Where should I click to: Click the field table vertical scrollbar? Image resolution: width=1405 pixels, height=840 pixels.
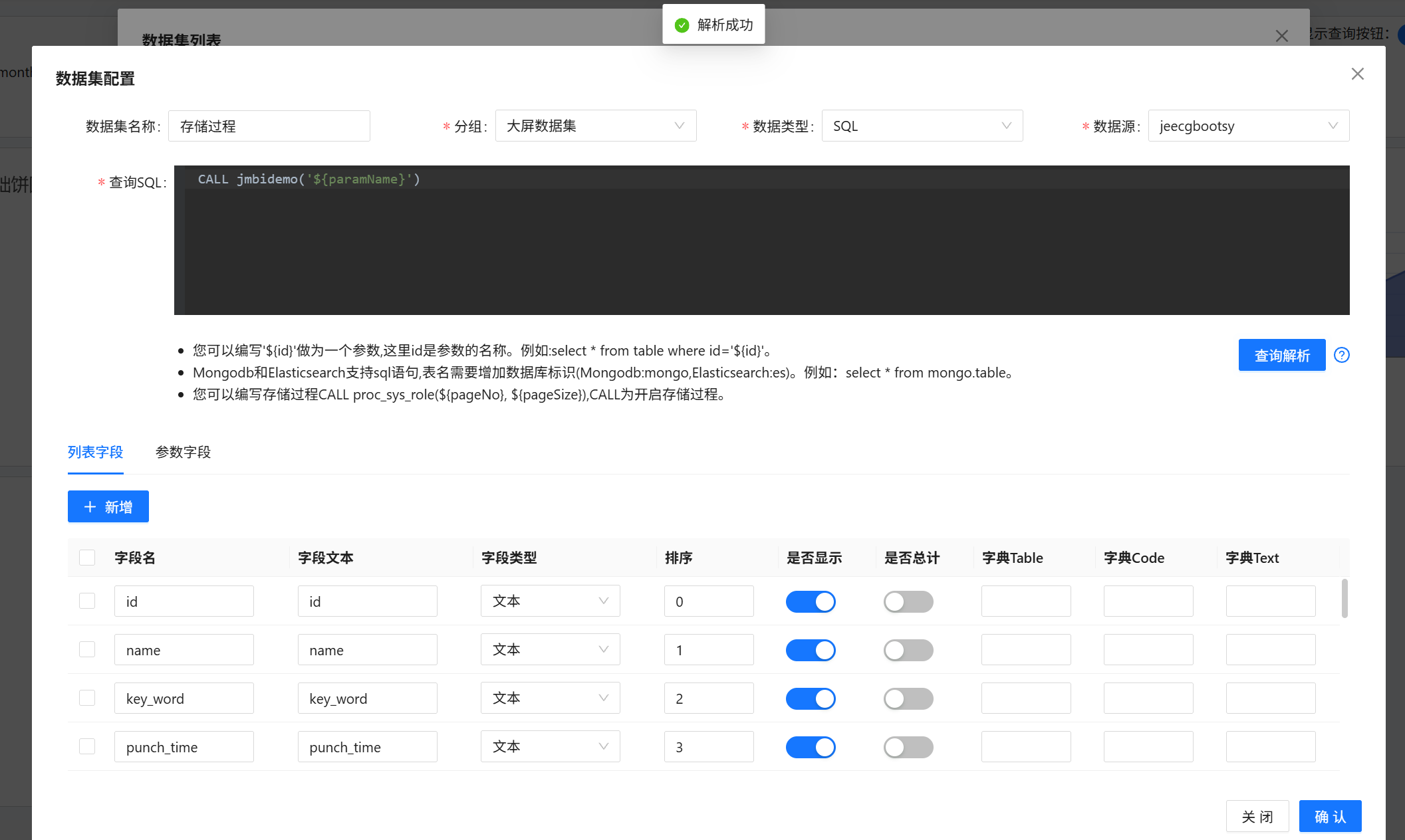point(1344,598)
